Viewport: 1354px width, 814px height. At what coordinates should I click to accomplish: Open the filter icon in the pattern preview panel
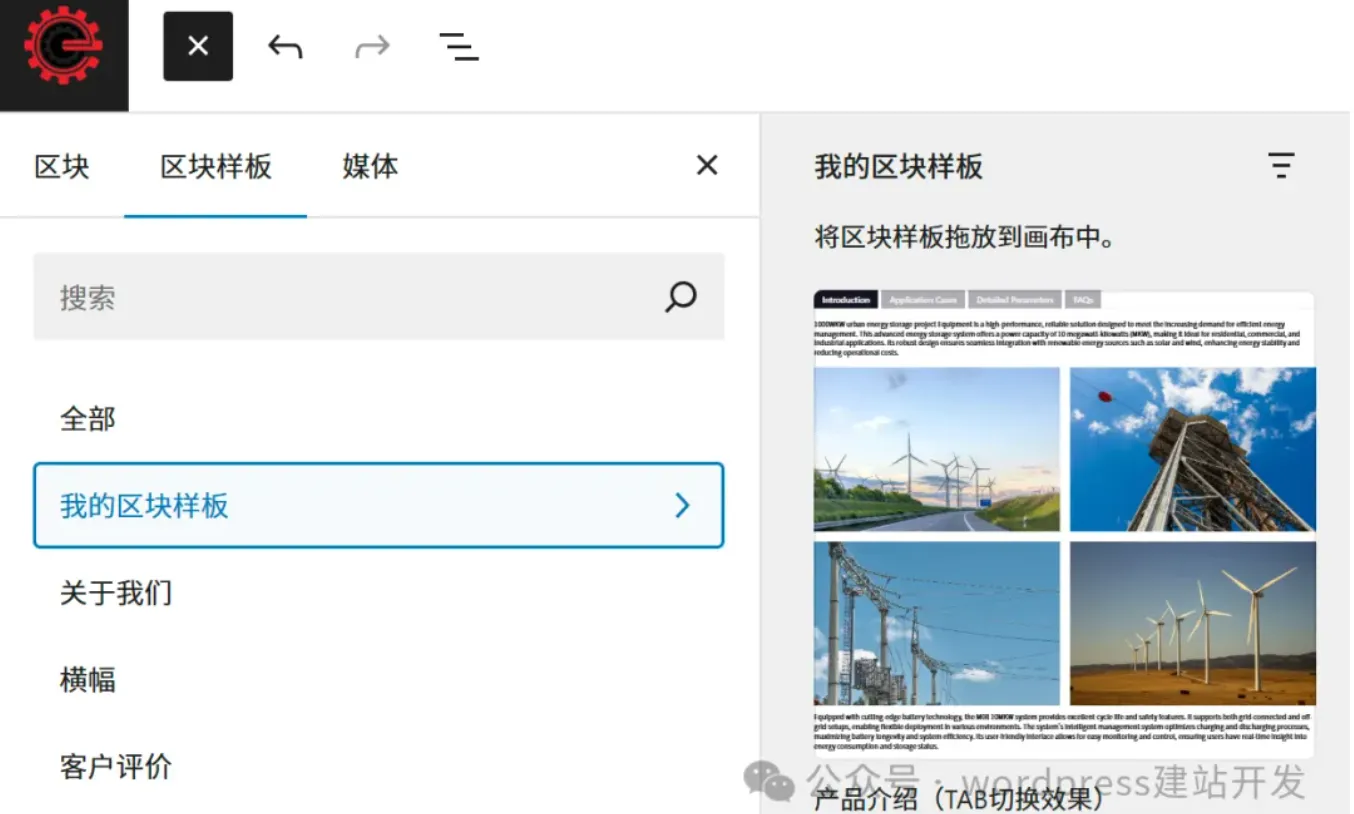1281,165
